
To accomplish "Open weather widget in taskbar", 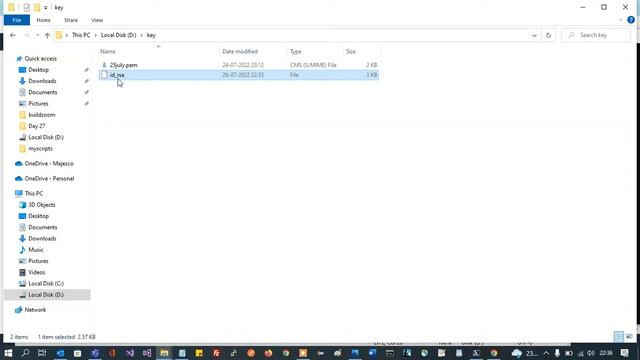I will (524, 353).
